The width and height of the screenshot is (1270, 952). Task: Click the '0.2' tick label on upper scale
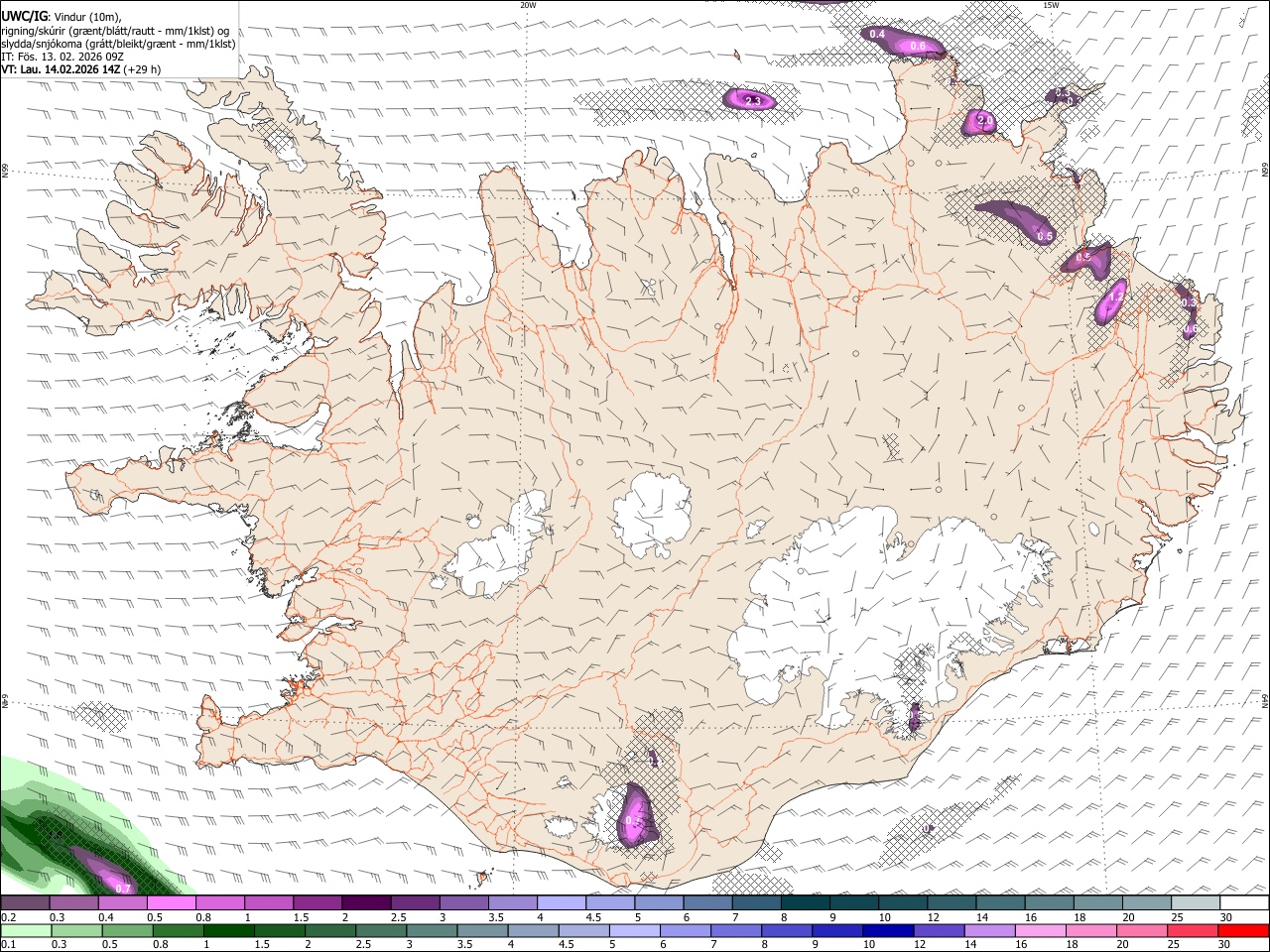[8, 917]
